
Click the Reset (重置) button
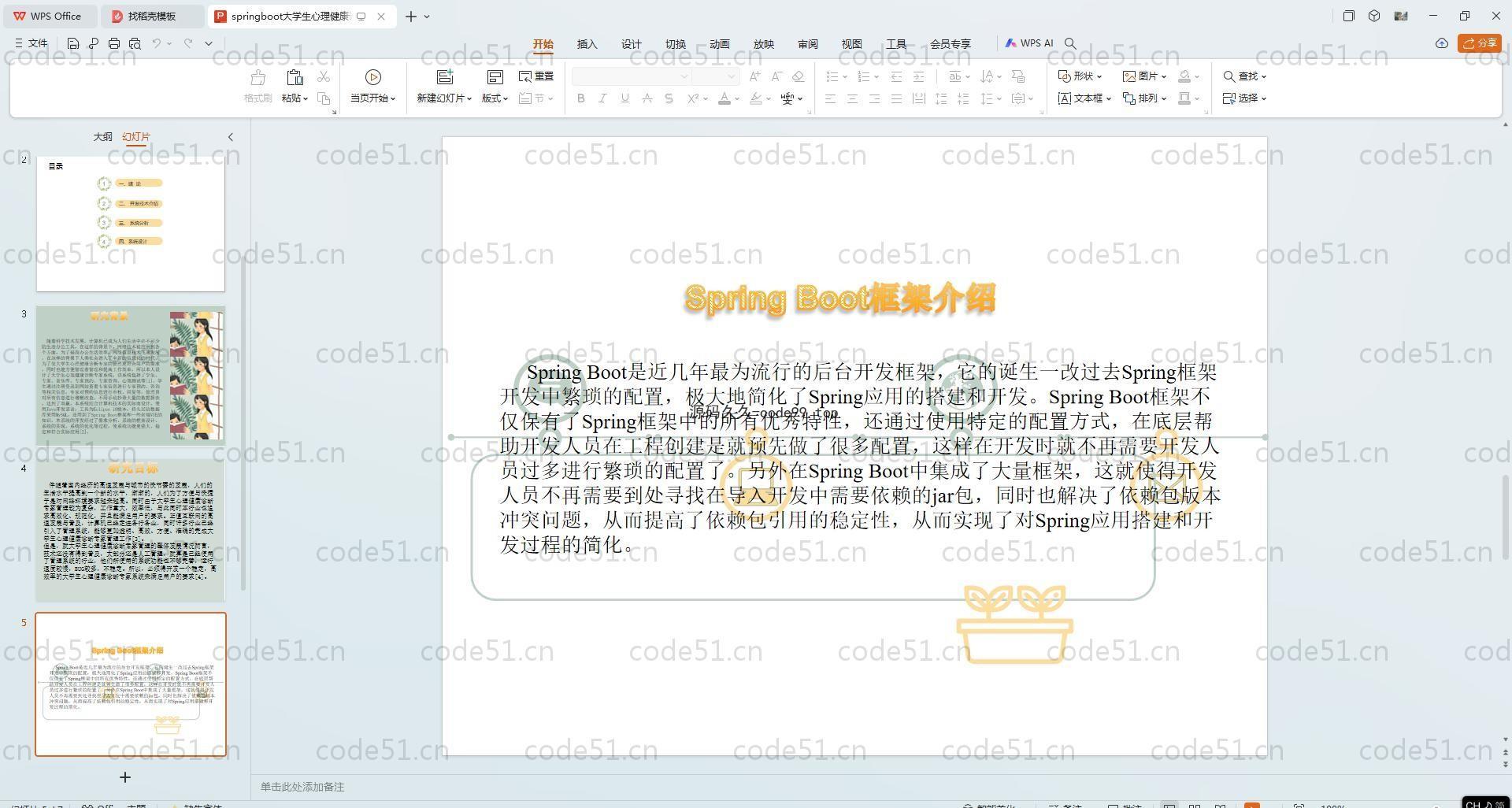536,76
